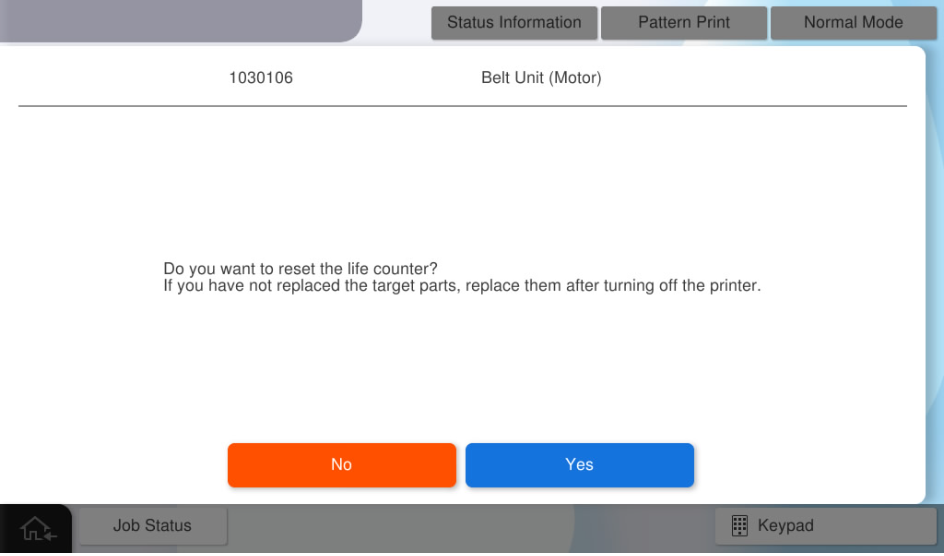This screenshot has height=556, width=944.
Task: Open the Status Information tab
Action: click(x=514, y=23)
